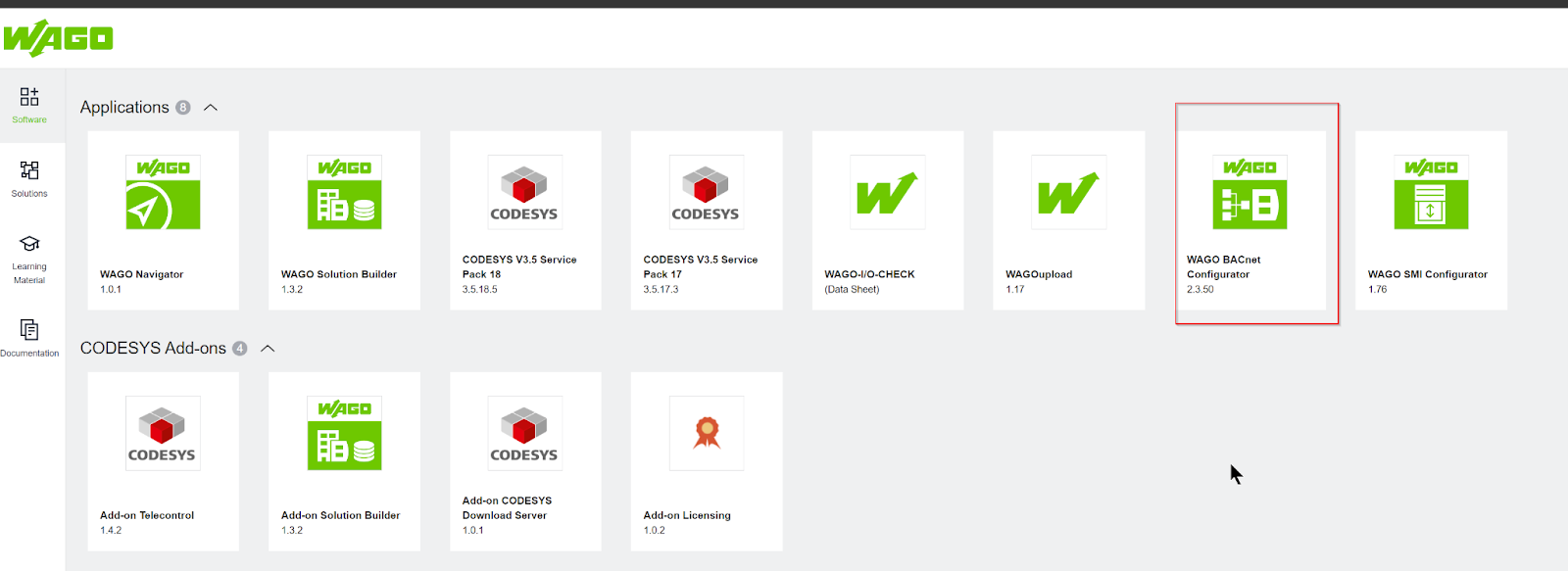Click the WAGO logo in header
Screen dimensions: 1568x571
point(58,38)
